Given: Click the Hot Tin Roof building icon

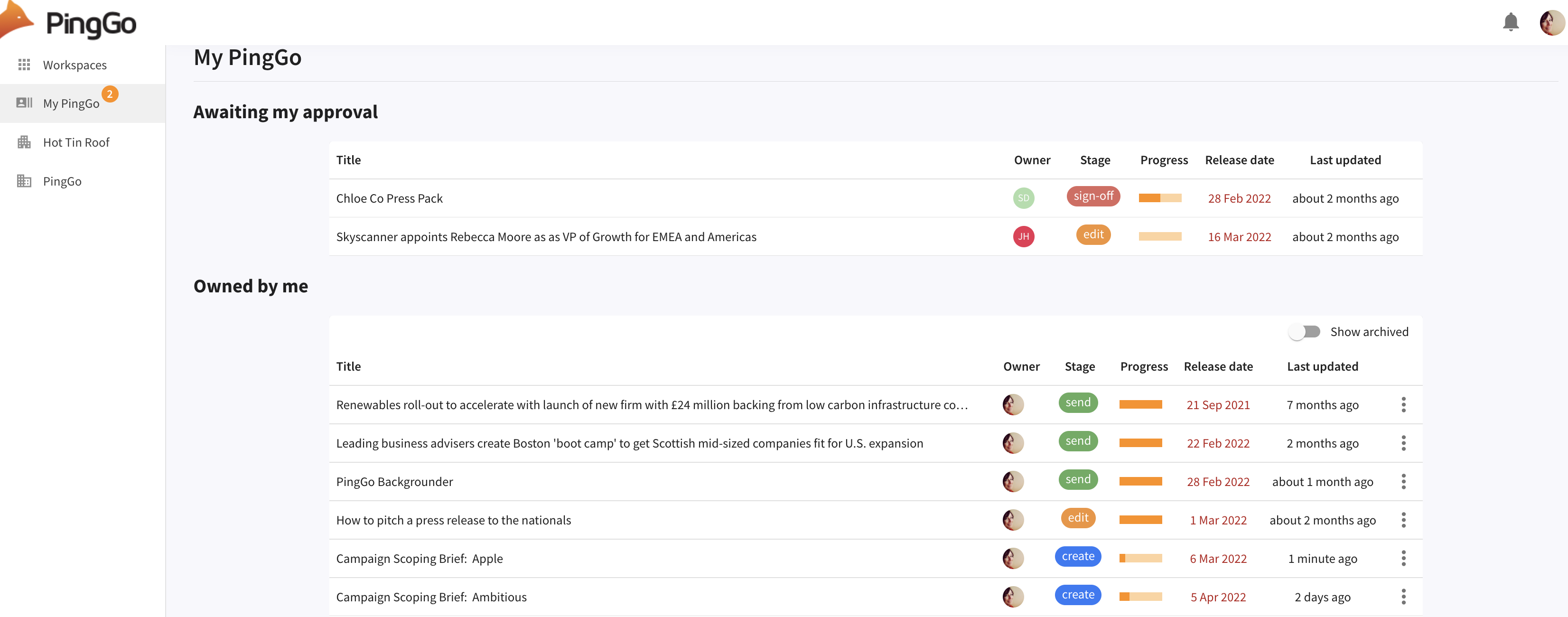Looking at the screenshot, I should (x=24, y=142).
